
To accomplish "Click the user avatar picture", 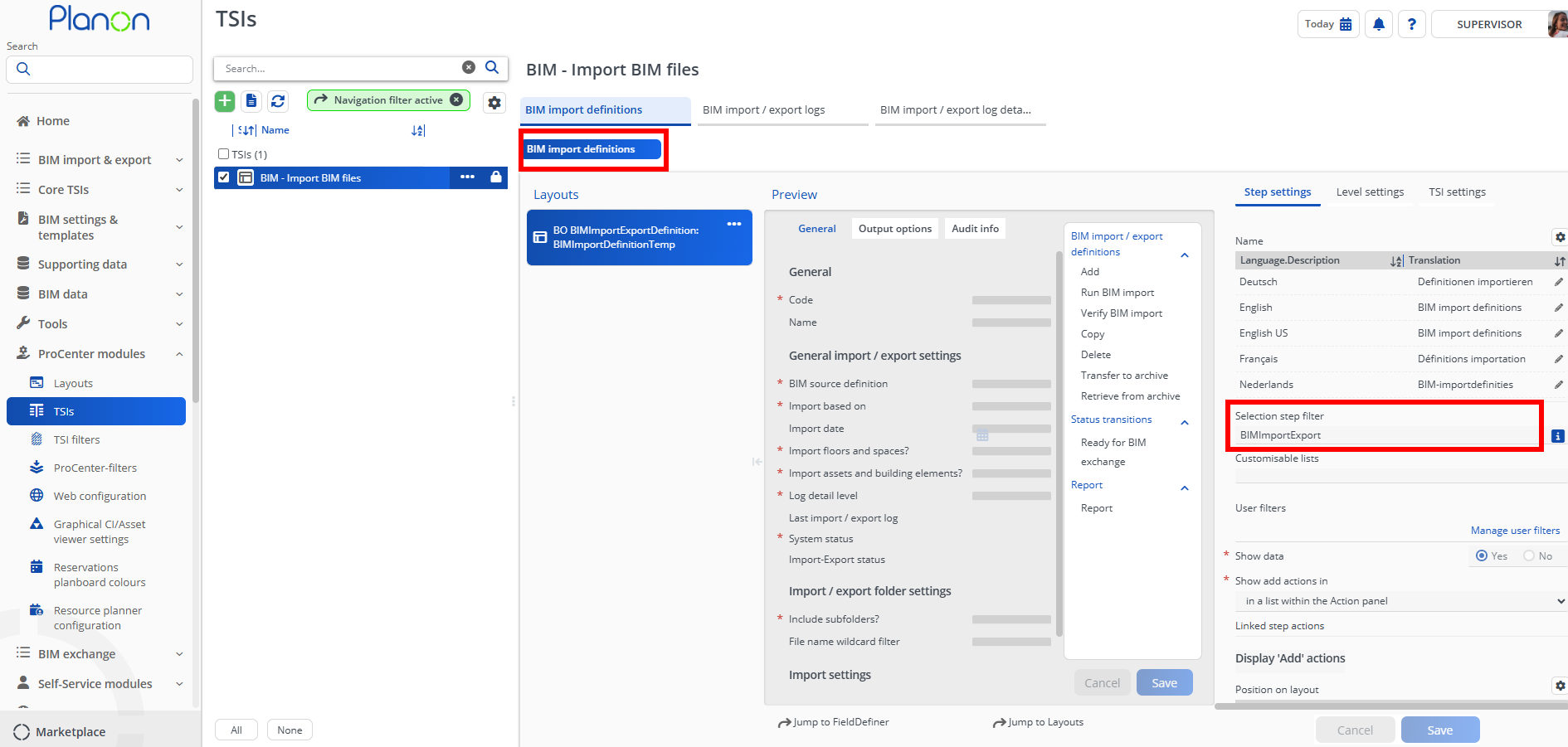I will (x=1557, y=24).
